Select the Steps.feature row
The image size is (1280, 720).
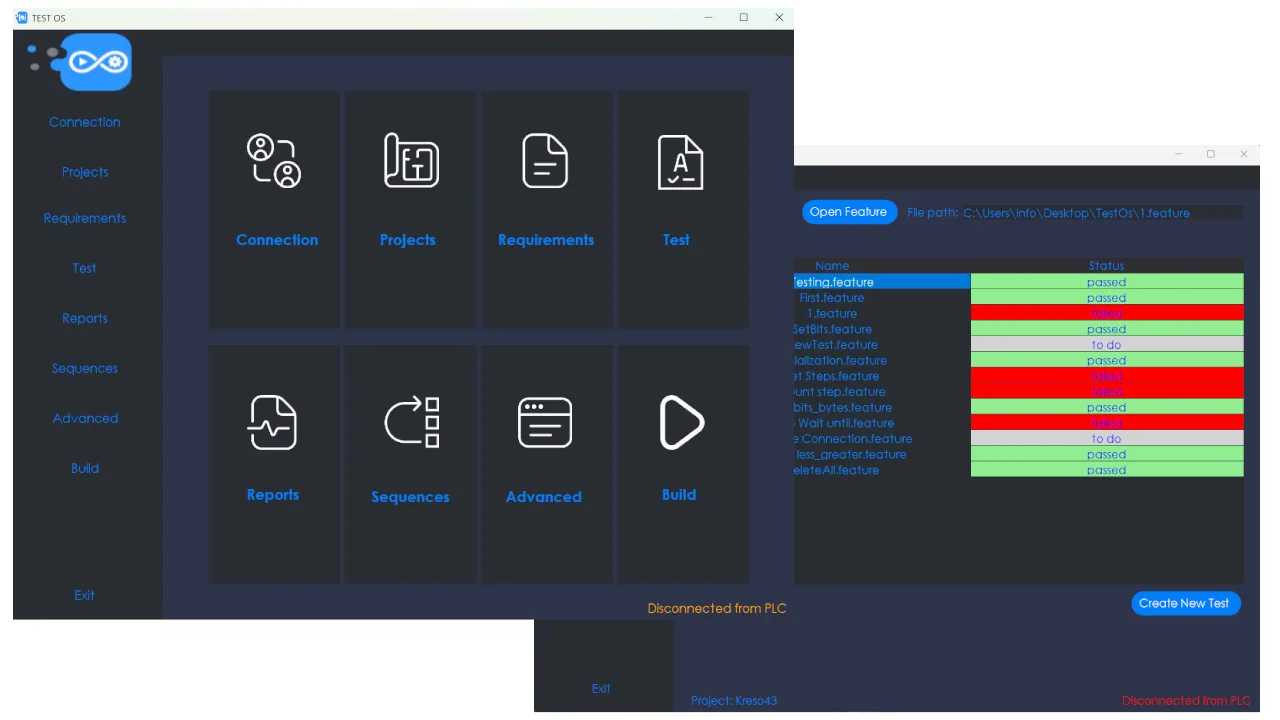click(x=882, y=376)
